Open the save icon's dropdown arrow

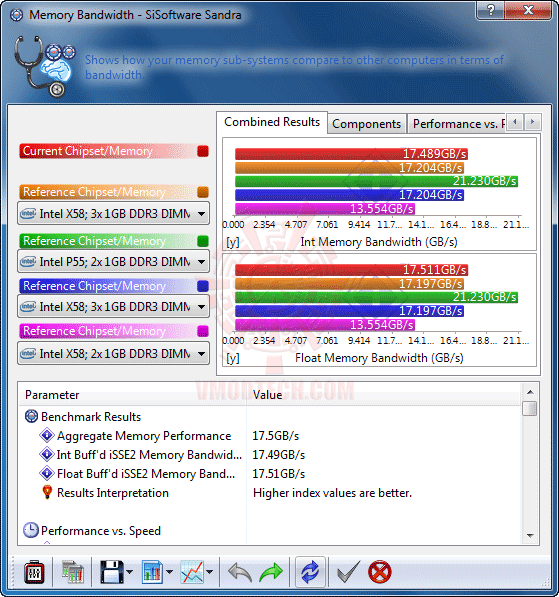[129, 572]
